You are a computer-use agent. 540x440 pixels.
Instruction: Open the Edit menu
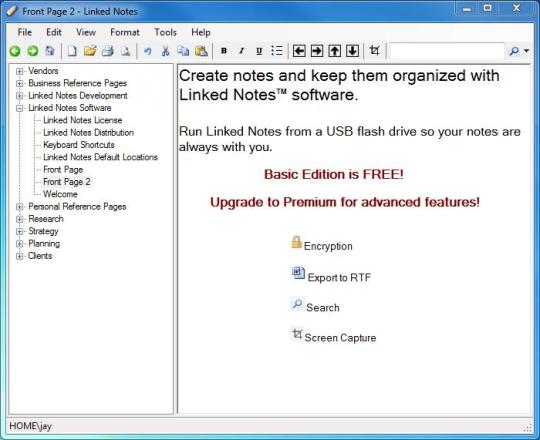[x=54, y=32]
